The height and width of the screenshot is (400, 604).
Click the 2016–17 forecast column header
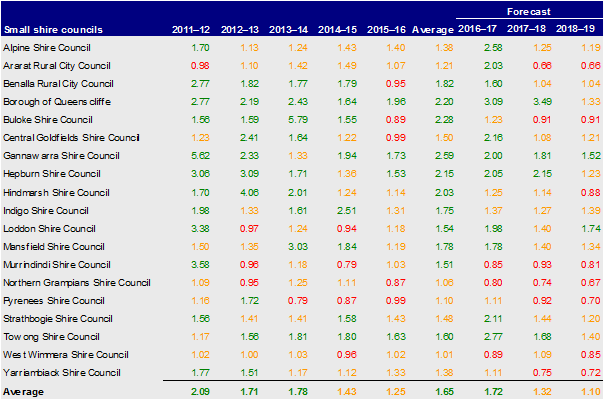tap(477, 29)
